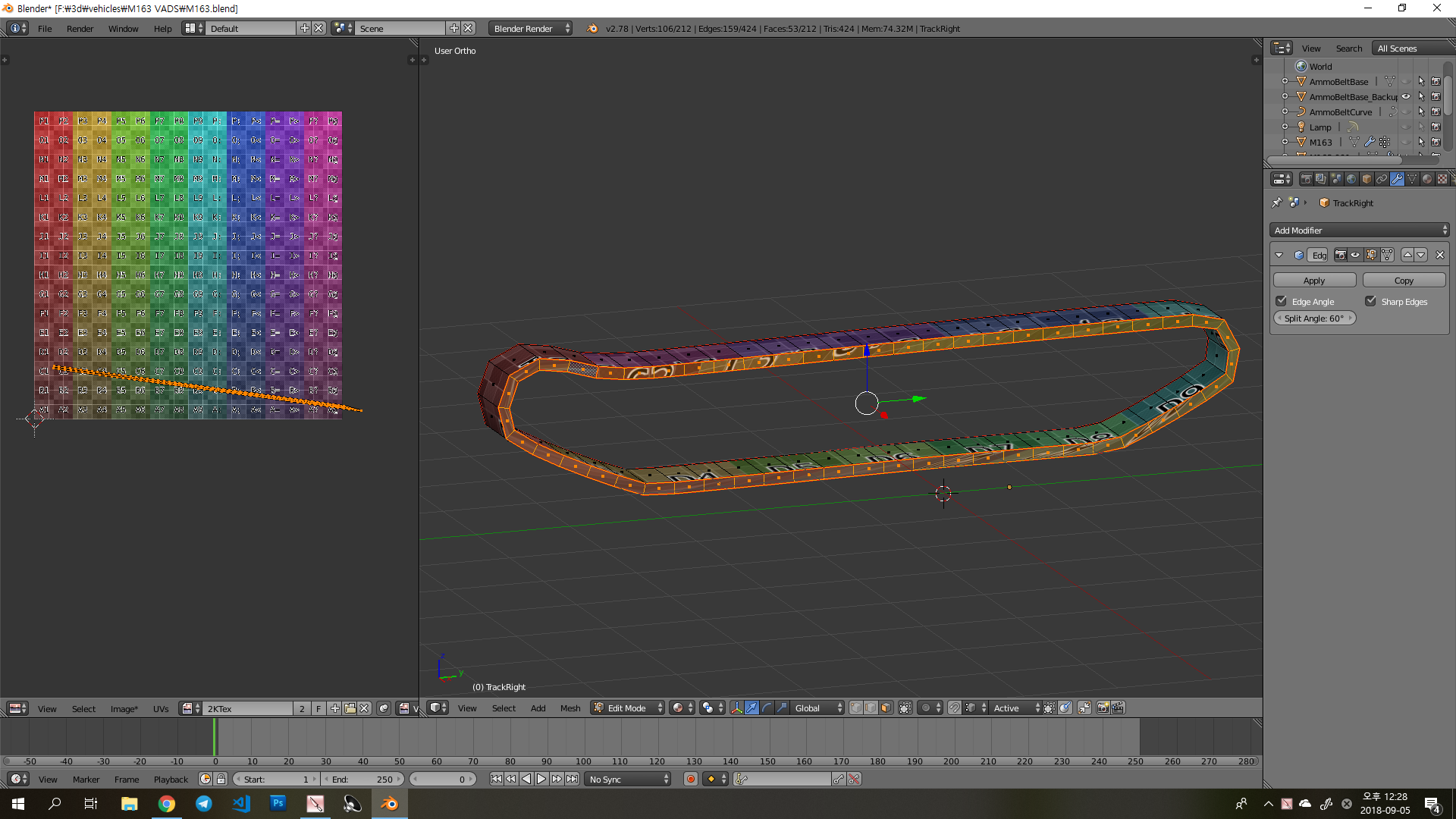Open the File menu
Viewport: 1456px width, 819px height.
45,28
